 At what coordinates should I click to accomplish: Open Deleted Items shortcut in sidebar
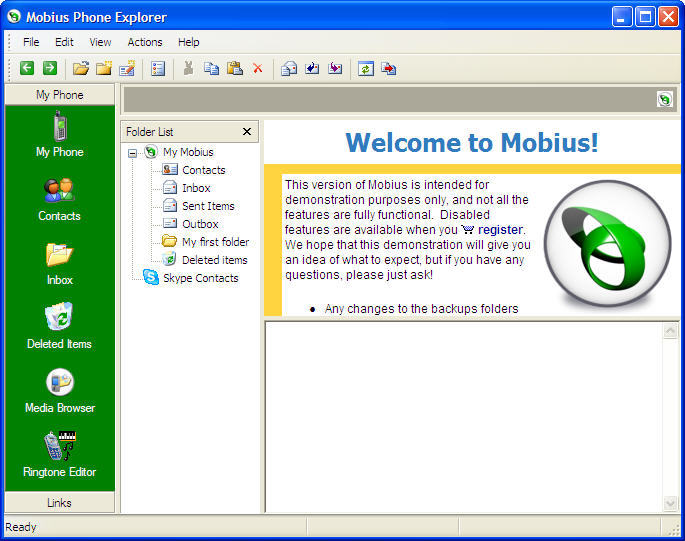point(59,326)
